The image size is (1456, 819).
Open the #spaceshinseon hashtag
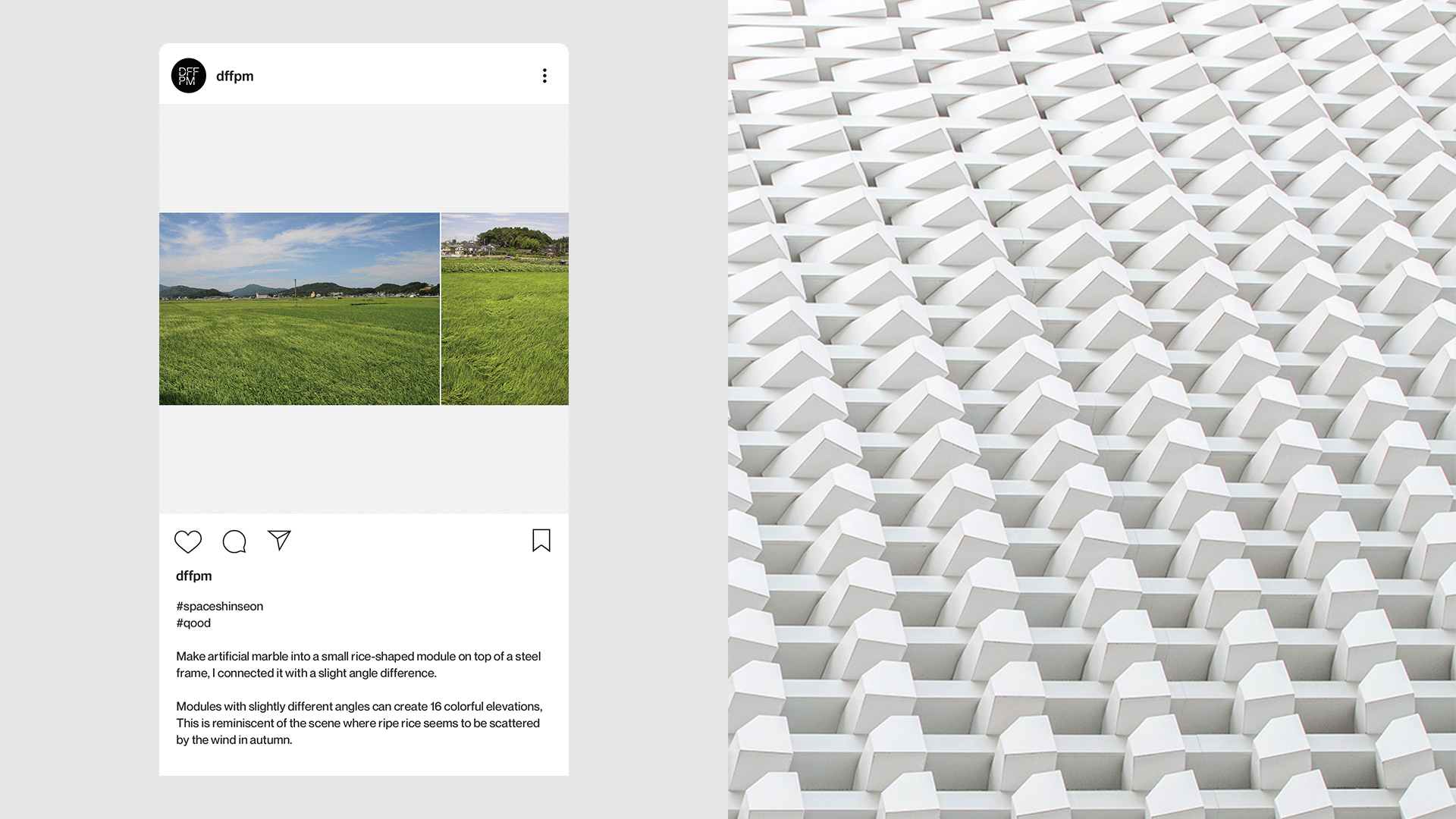(x=220, y=606)
